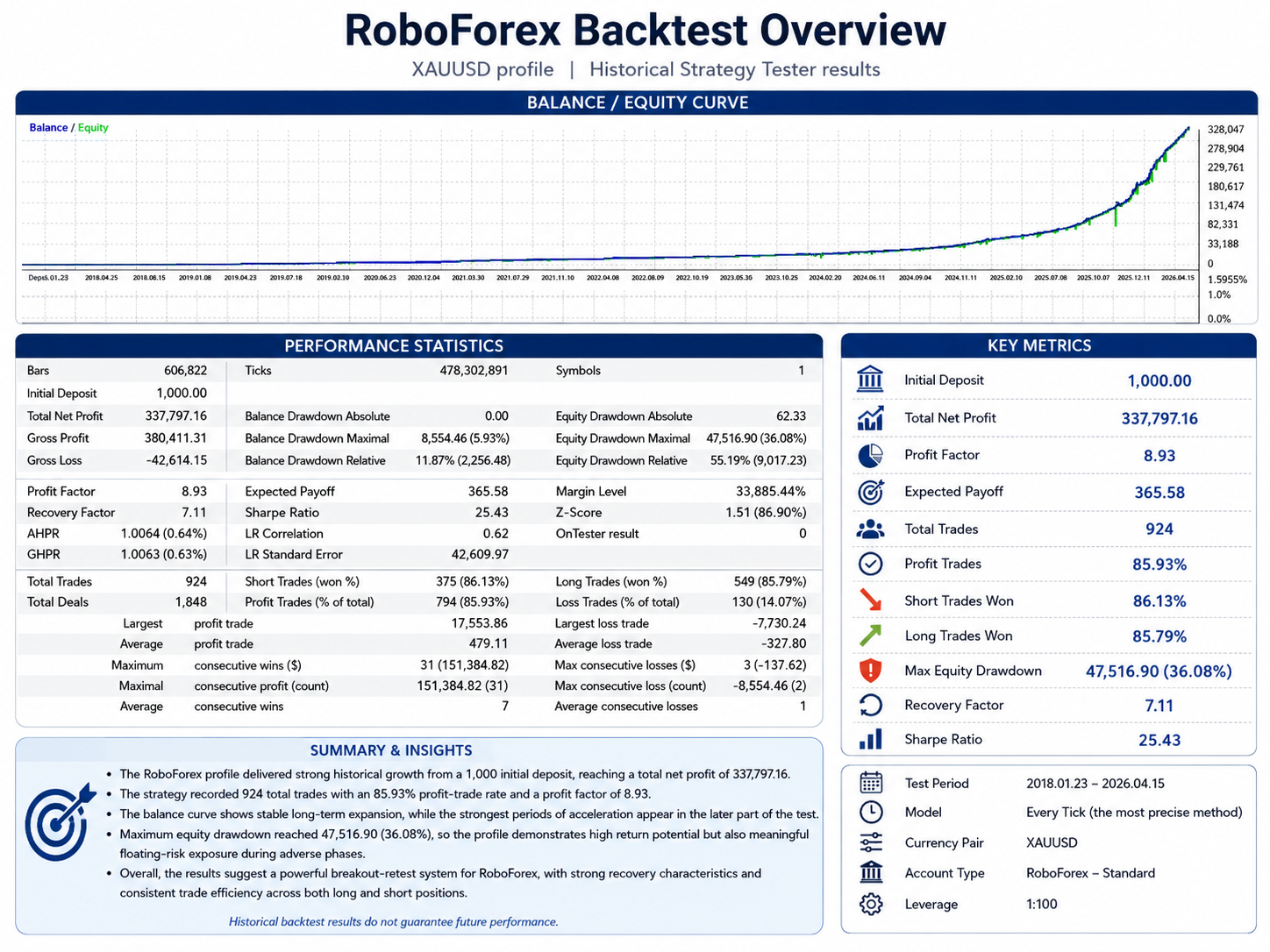The image size is (1270, 952).
Task: Click the target icon beside Expected Payoff
Action: 870,492
